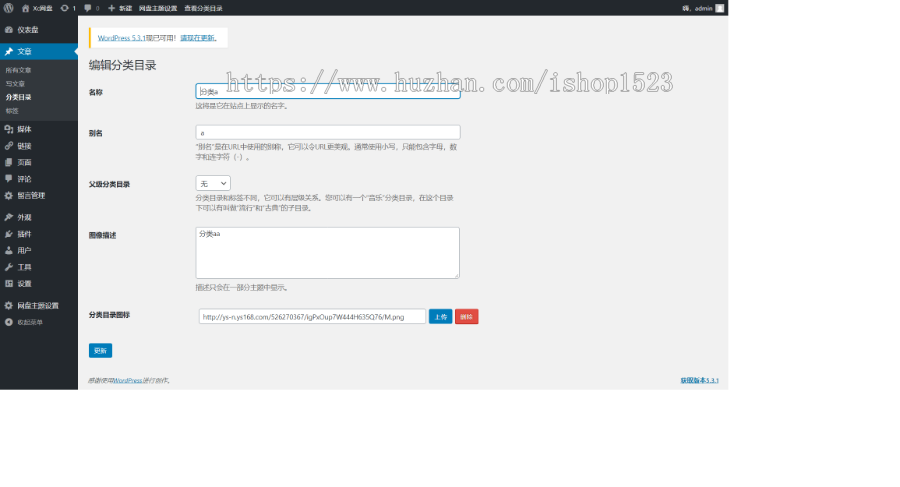The image size is (900, 487).
Task: Open the 评论 comments section
Action: 38,179
